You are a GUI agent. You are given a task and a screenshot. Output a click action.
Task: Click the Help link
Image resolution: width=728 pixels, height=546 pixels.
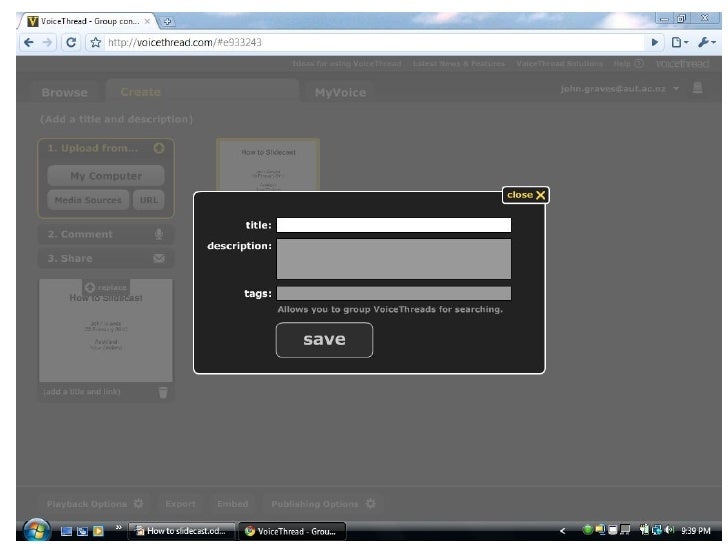click(x=628, y=64)
